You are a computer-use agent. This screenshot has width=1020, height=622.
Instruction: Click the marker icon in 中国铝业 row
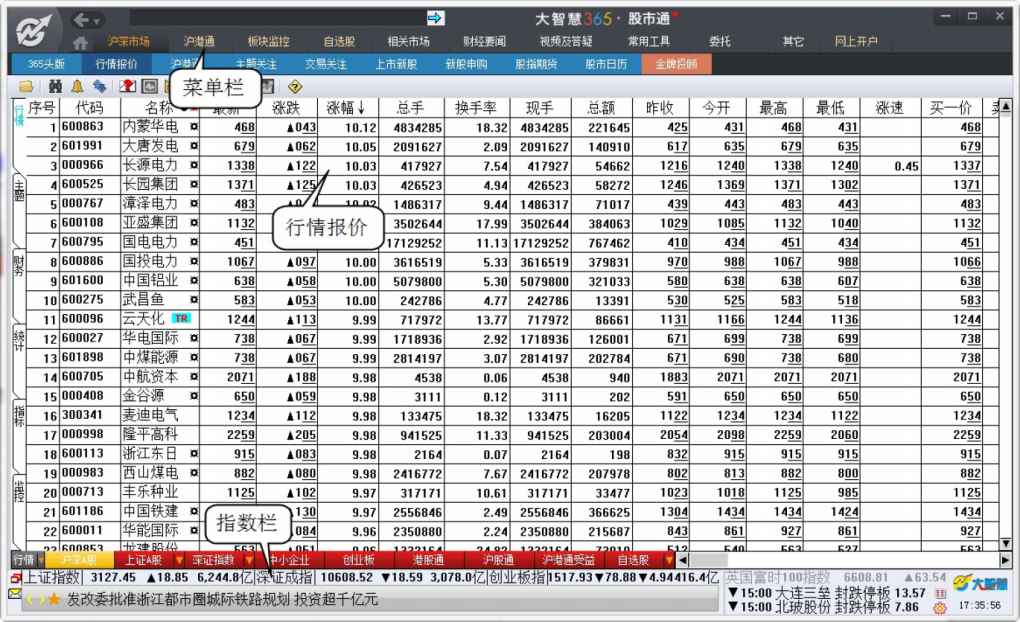coord(194,280)
